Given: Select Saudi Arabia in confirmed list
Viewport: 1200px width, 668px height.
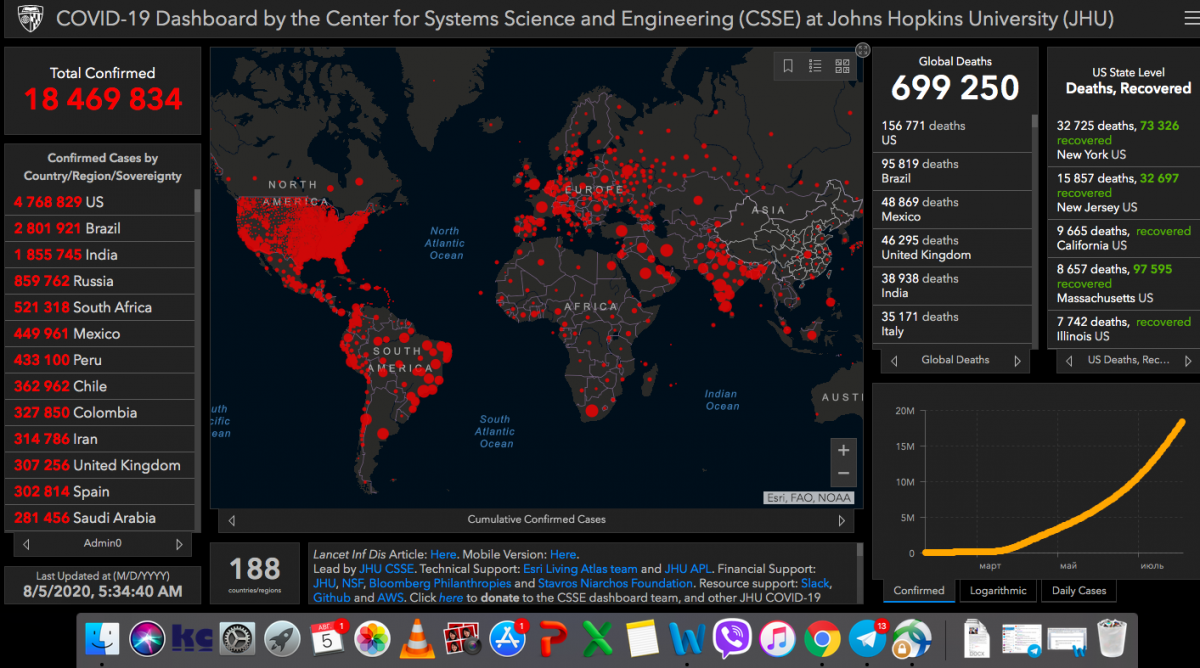Looking at the screenshot, I should [x=100, y=518].
